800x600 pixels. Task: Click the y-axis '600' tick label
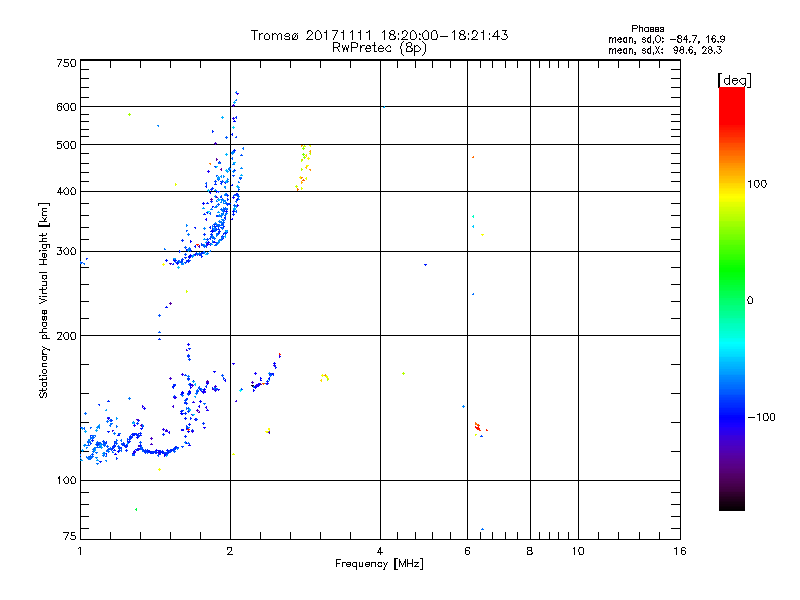tap(66, 107)
